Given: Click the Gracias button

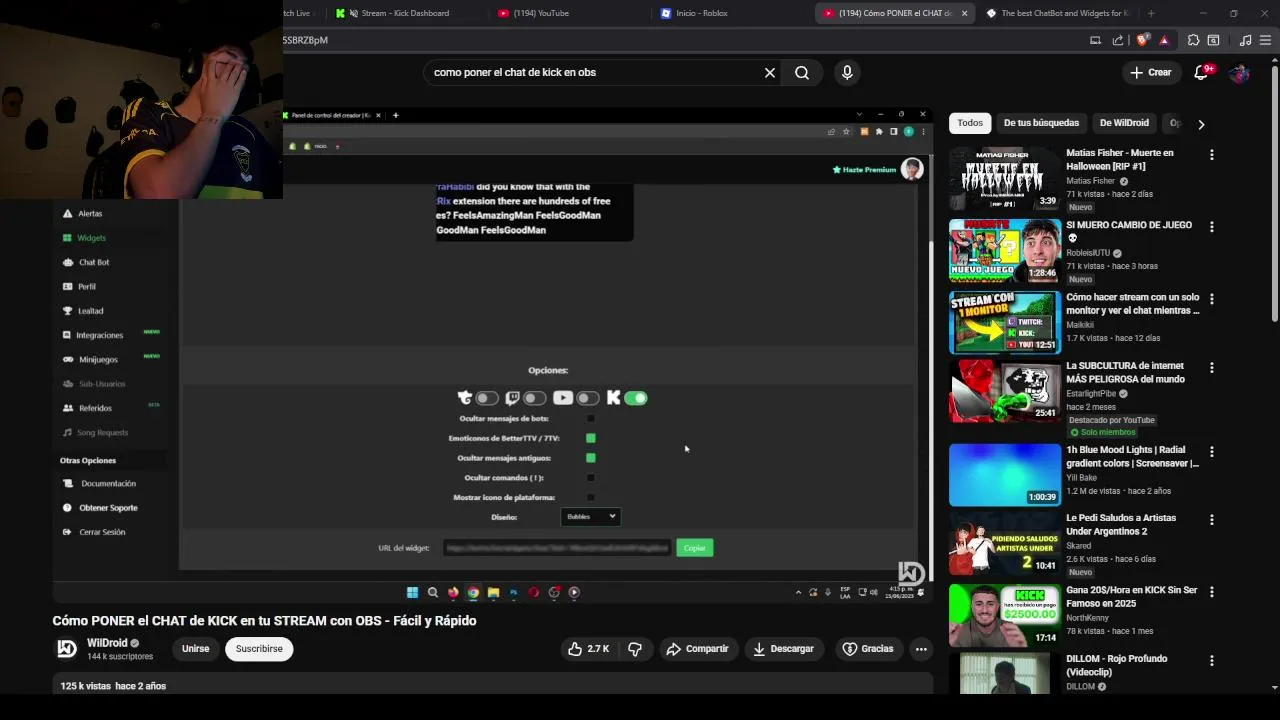Looking at the screenshot, I should coord(868,649).
